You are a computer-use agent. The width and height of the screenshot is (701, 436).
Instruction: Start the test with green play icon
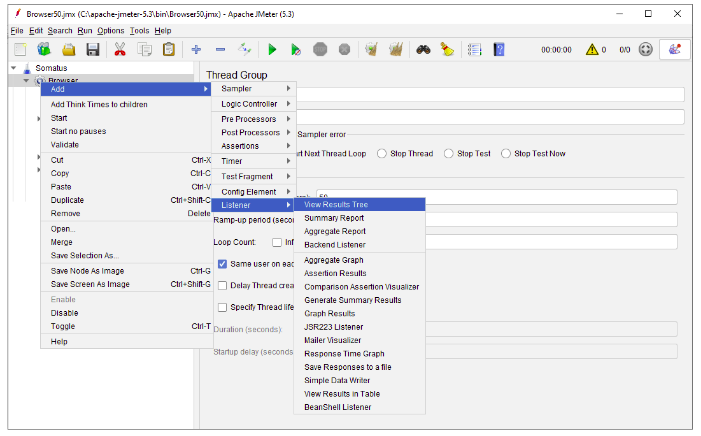(x=272, y=49)
